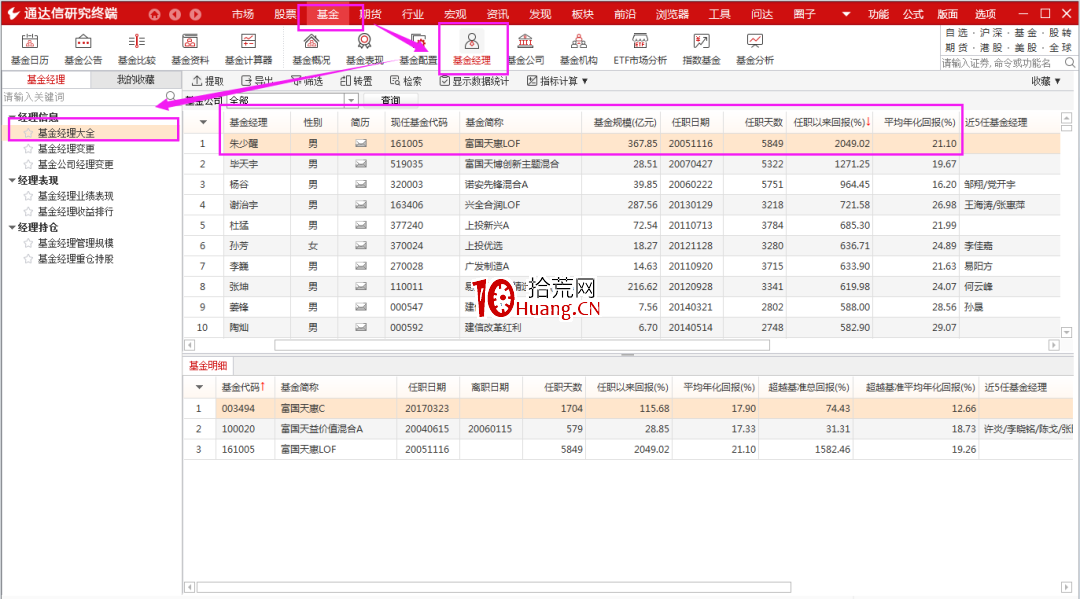
Task: Open the title bar menu overflow arrow
Action: 846,14
